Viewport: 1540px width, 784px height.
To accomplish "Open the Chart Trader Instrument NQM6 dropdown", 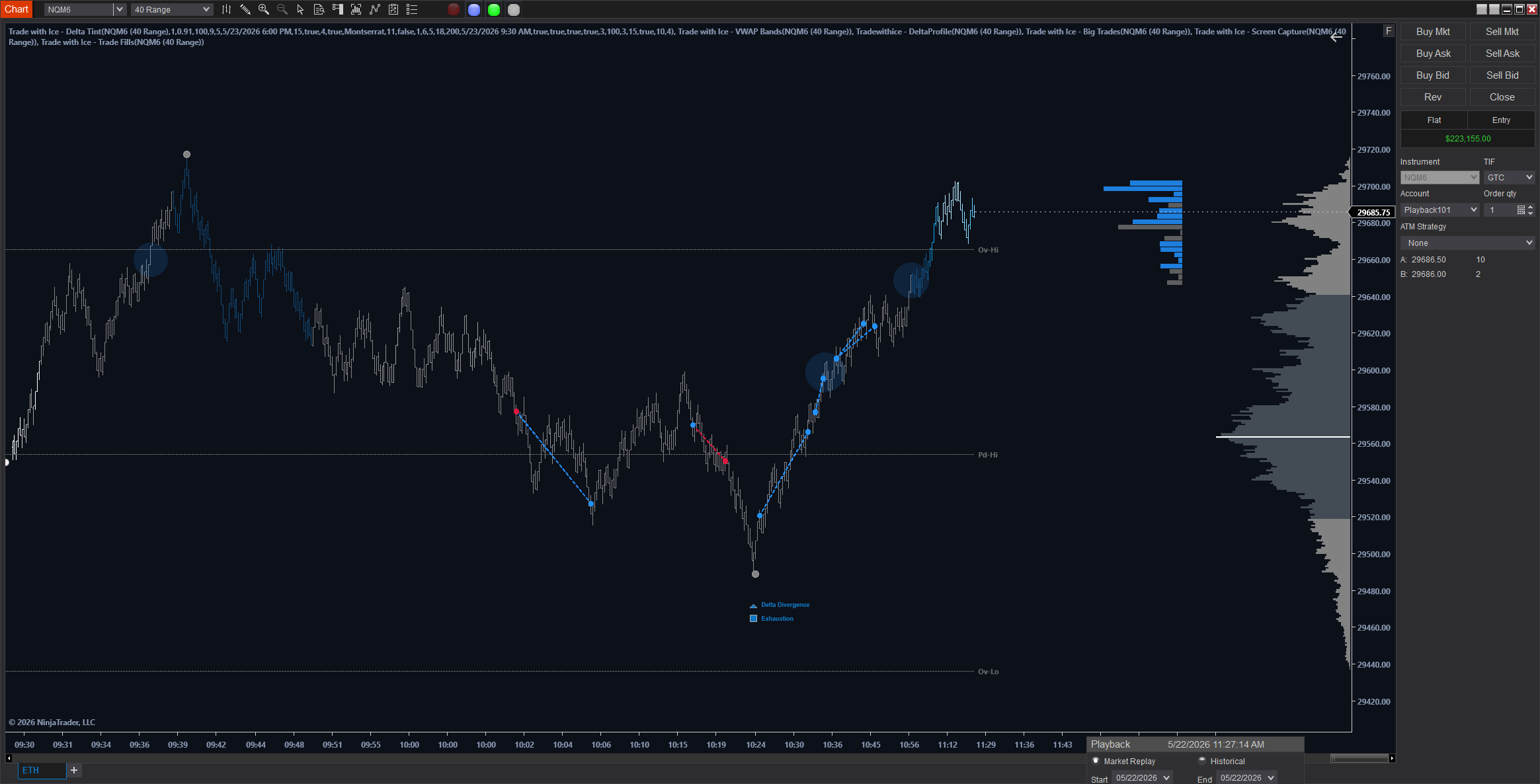I will pyautogui.click(x=1439, y=177).
